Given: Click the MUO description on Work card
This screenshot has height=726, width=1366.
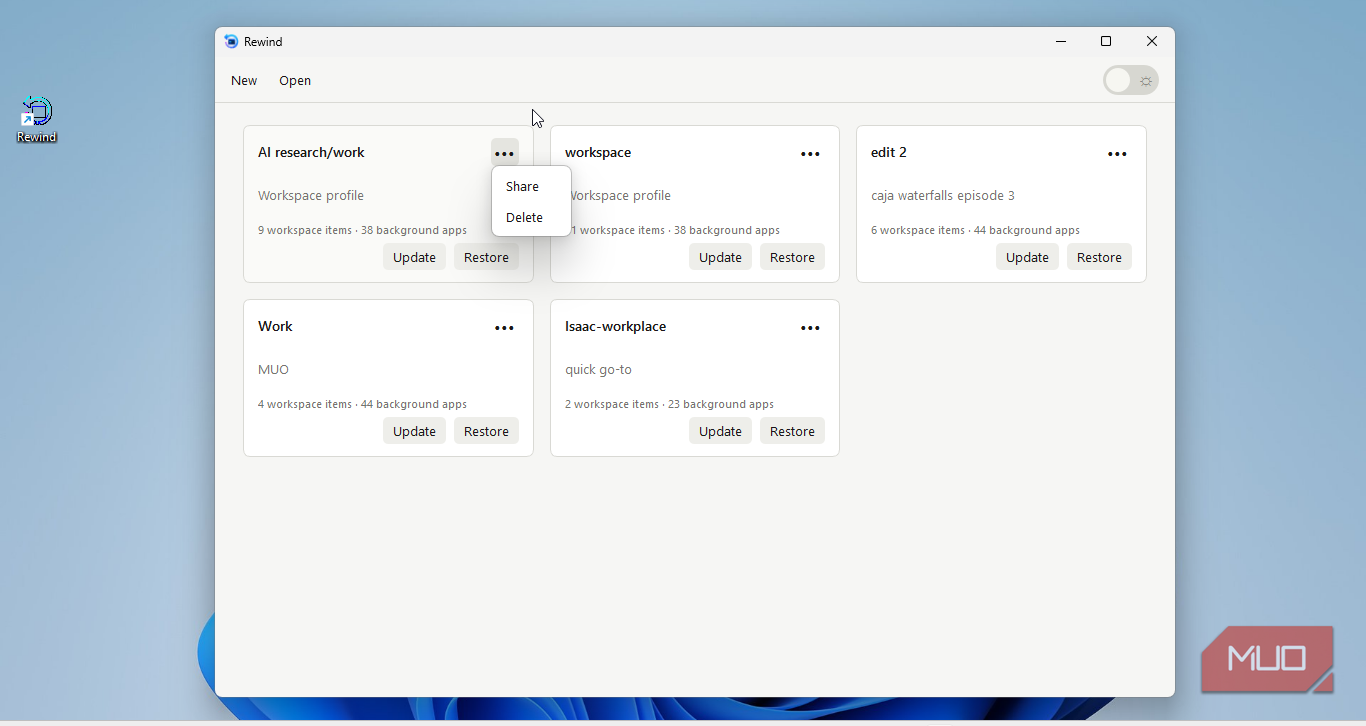Looking at the screenshot, I should [x=273, y=370].
